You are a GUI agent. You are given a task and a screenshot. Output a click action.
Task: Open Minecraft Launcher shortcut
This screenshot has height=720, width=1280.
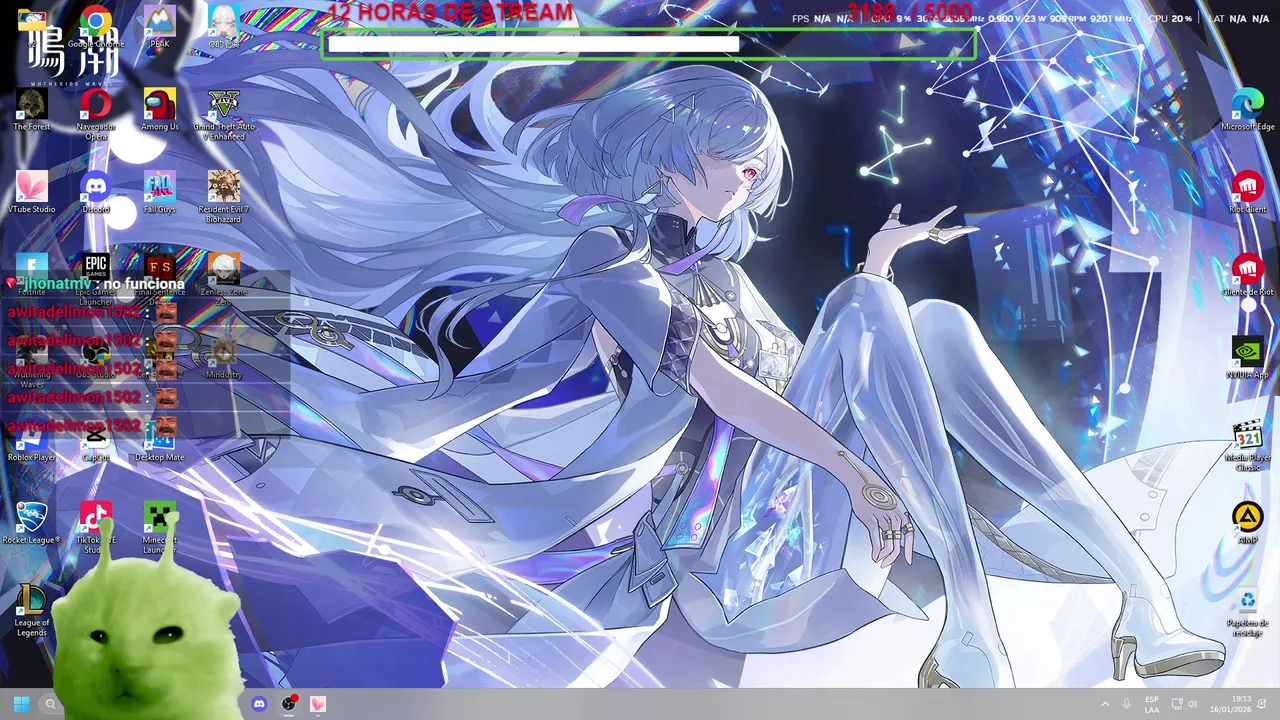point(160,527)
